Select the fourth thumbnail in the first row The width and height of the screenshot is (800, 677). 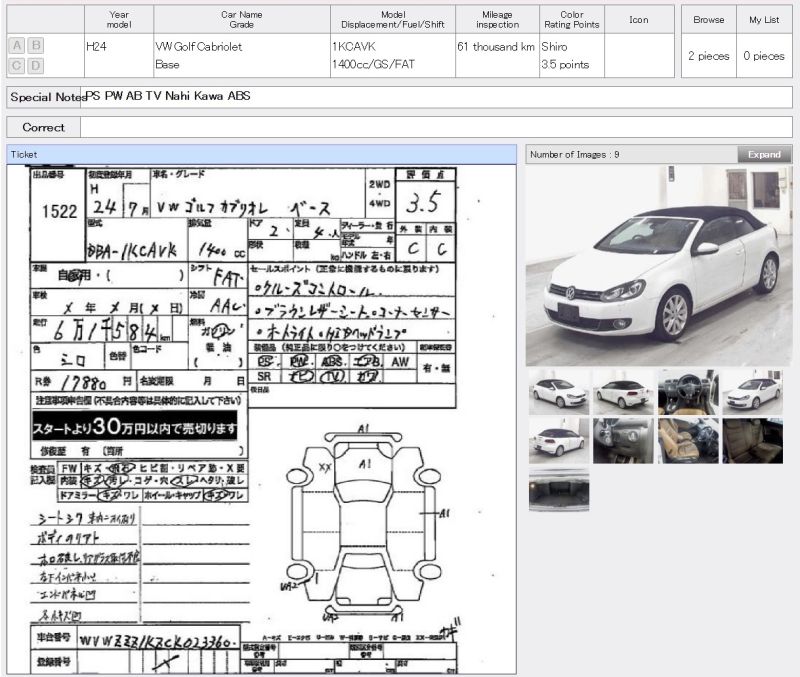point(753,392)
